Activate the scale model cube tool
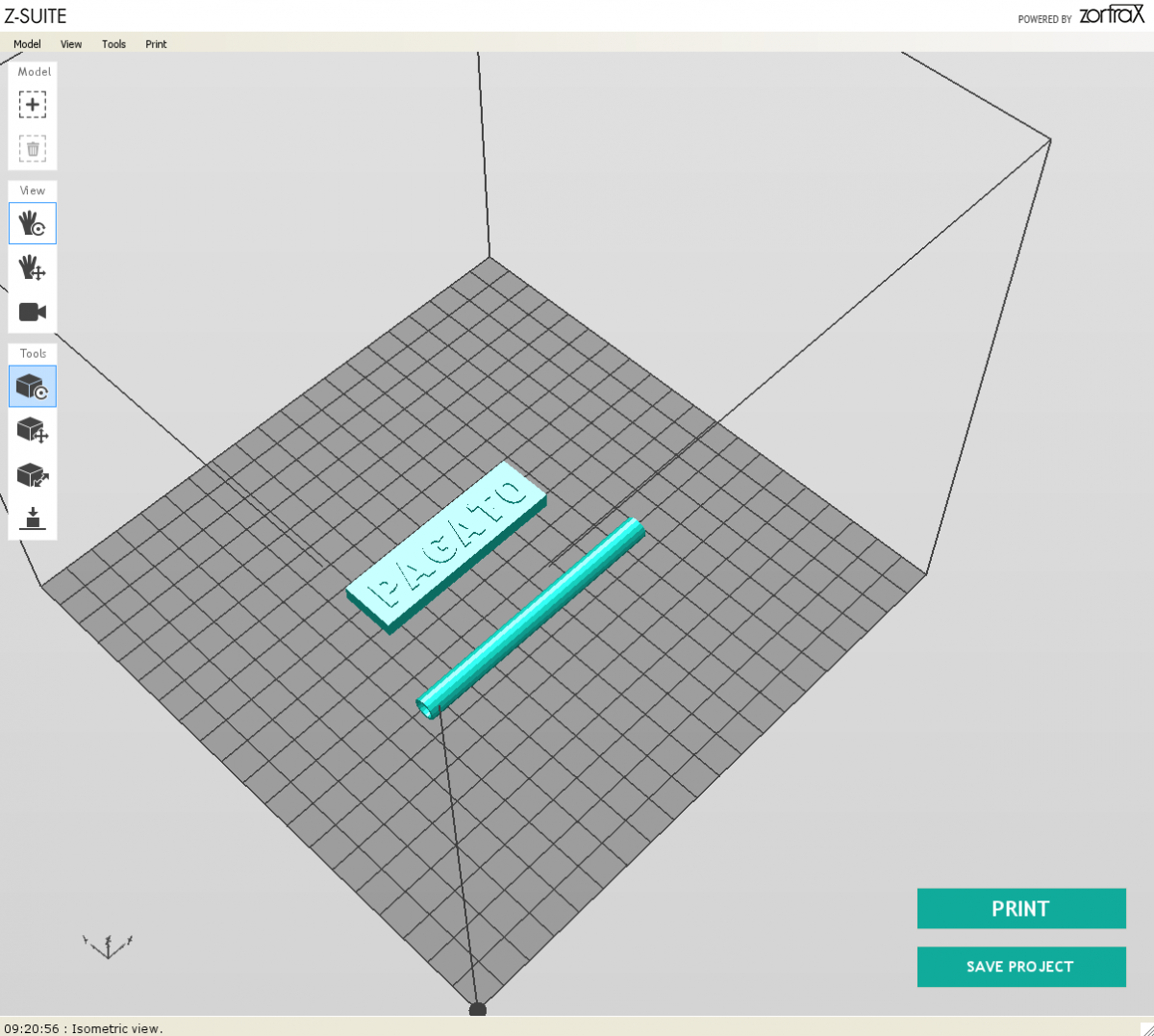 click(33, 474)
